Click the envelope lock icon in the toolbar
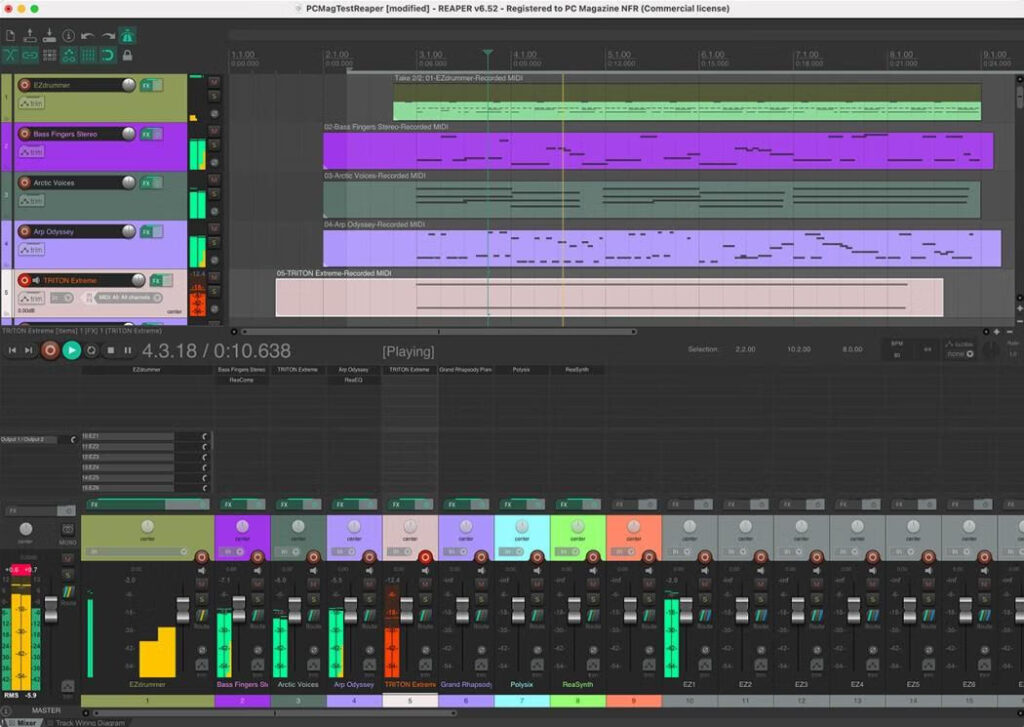This screenshot has width=1024, height=727. pos(128,55)
